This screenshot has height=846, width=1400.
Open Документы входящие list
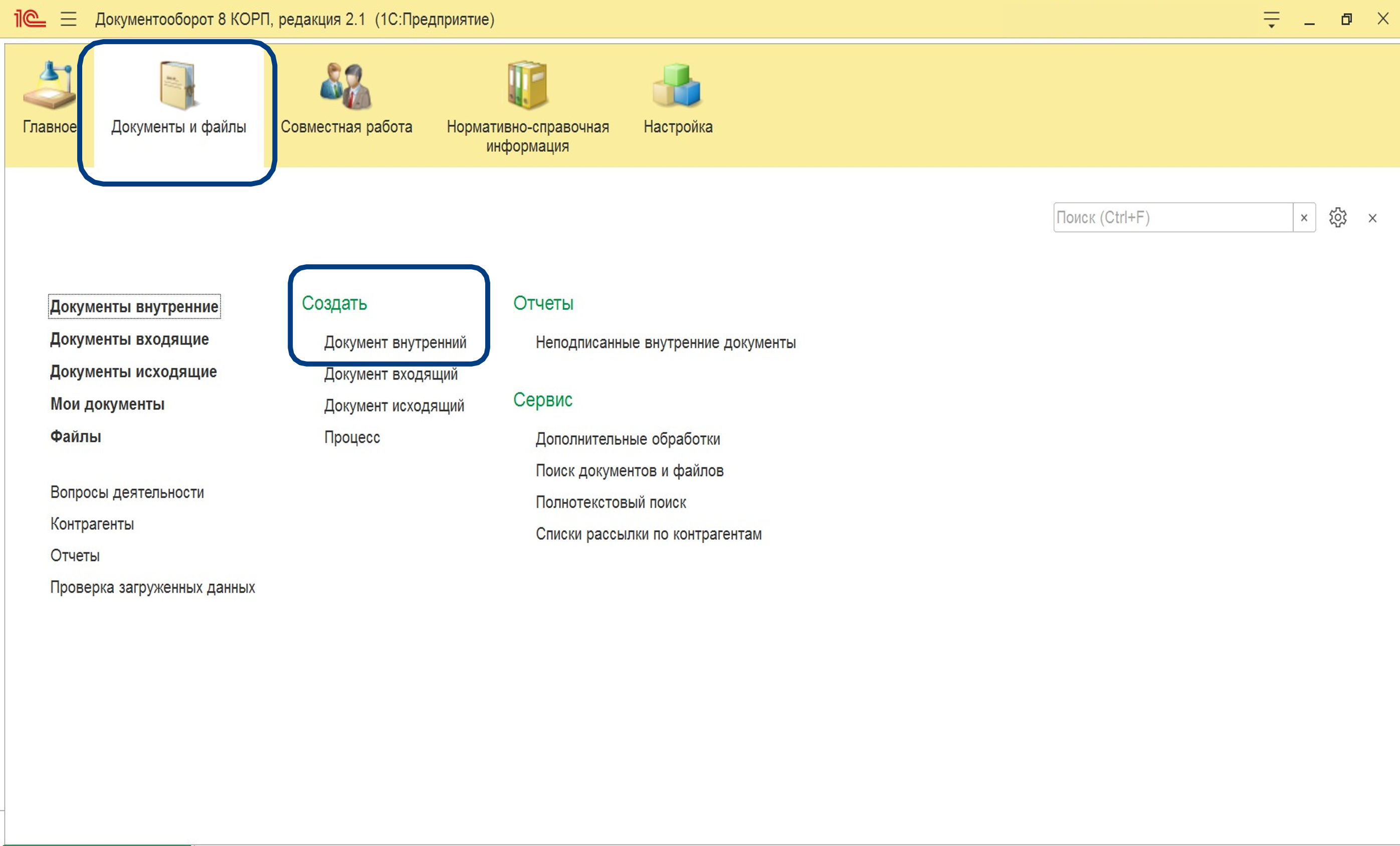[129, 340]
